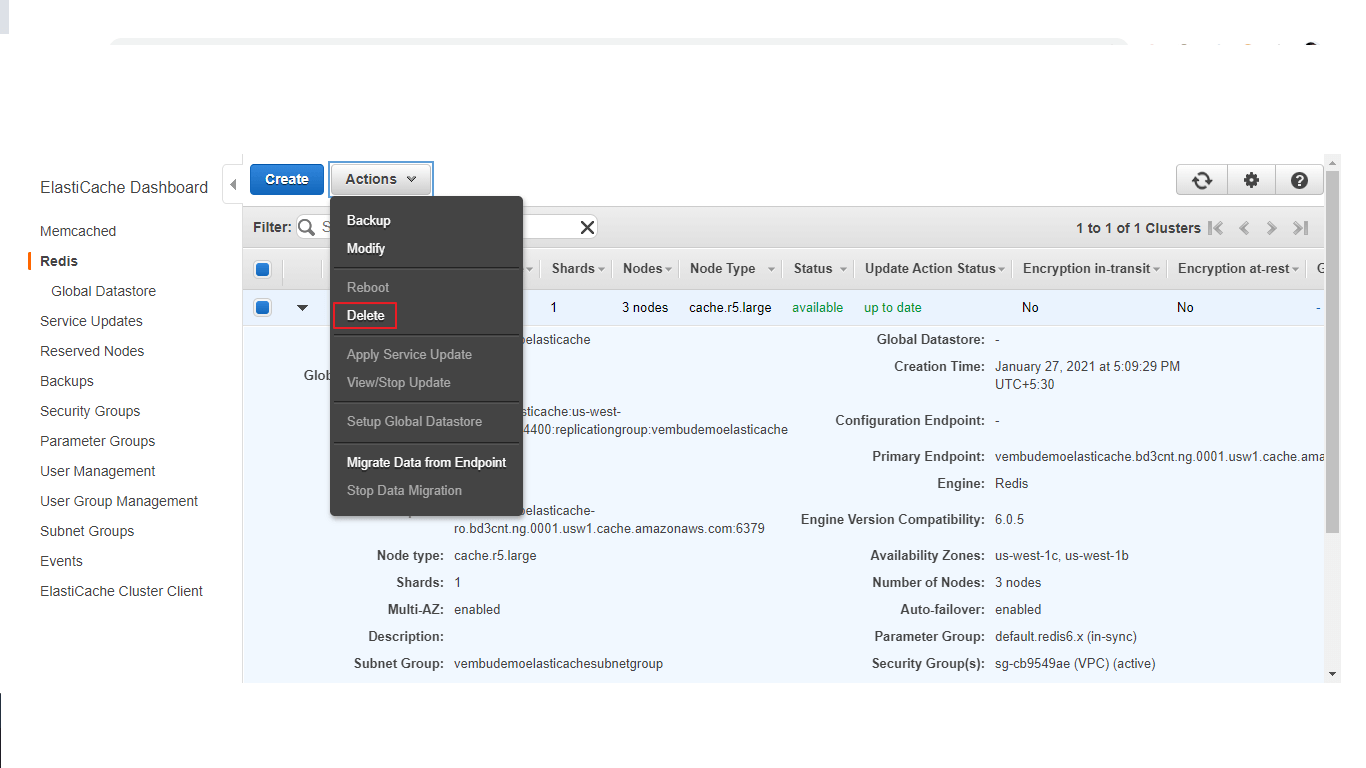
Task: Click '1 to 1 of 1 Clusters' text
Action: 1138,228
